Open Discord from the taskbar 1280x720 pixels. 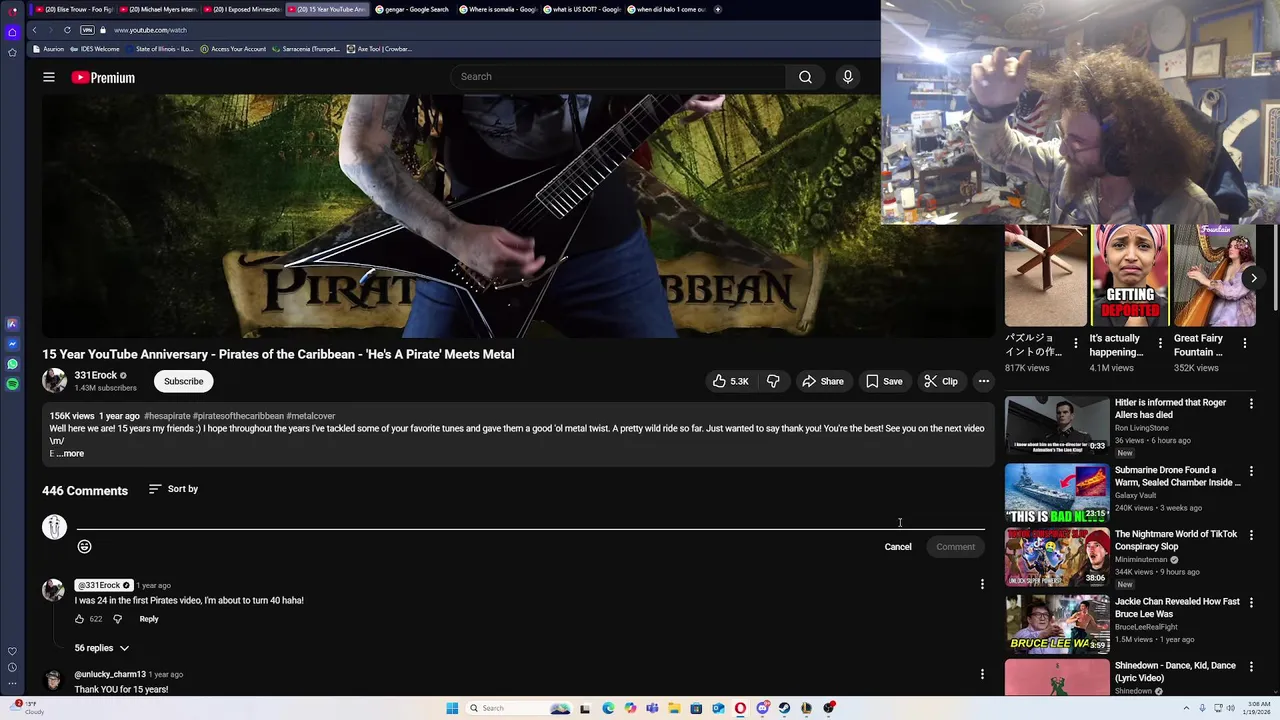click(x=762, y=708)
